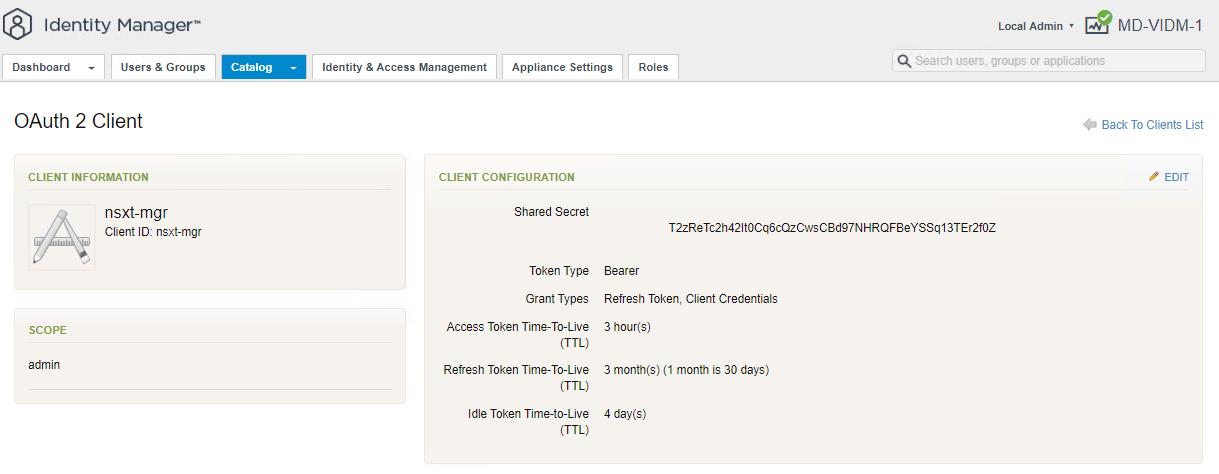Click the Client ID: nsxt-mgr text
Screen dimensions: 1219x474
point(153,231)
